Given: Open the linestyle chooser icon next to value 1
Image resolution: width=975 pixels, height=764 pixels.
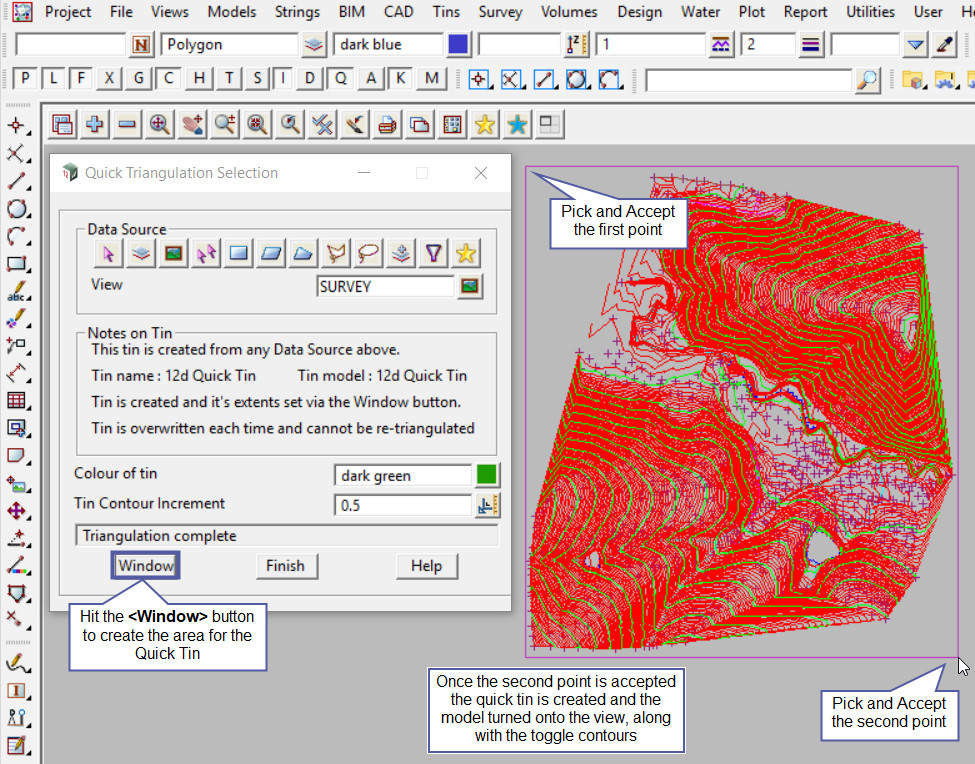Looking at the screenshot, I should click(721, 45).
